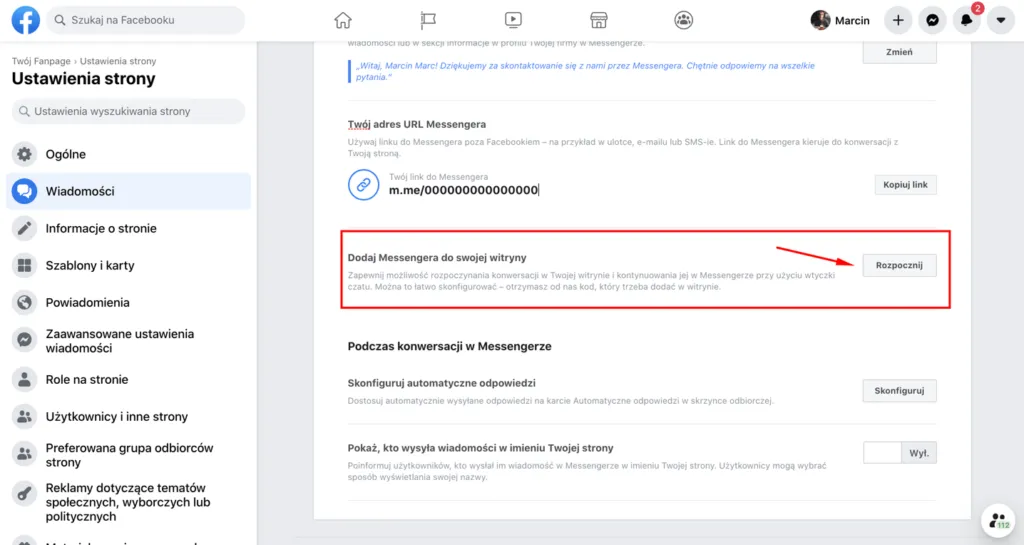
Task: Click Pokaż, kto wysyła wiadomości heading
Action: 481,448
